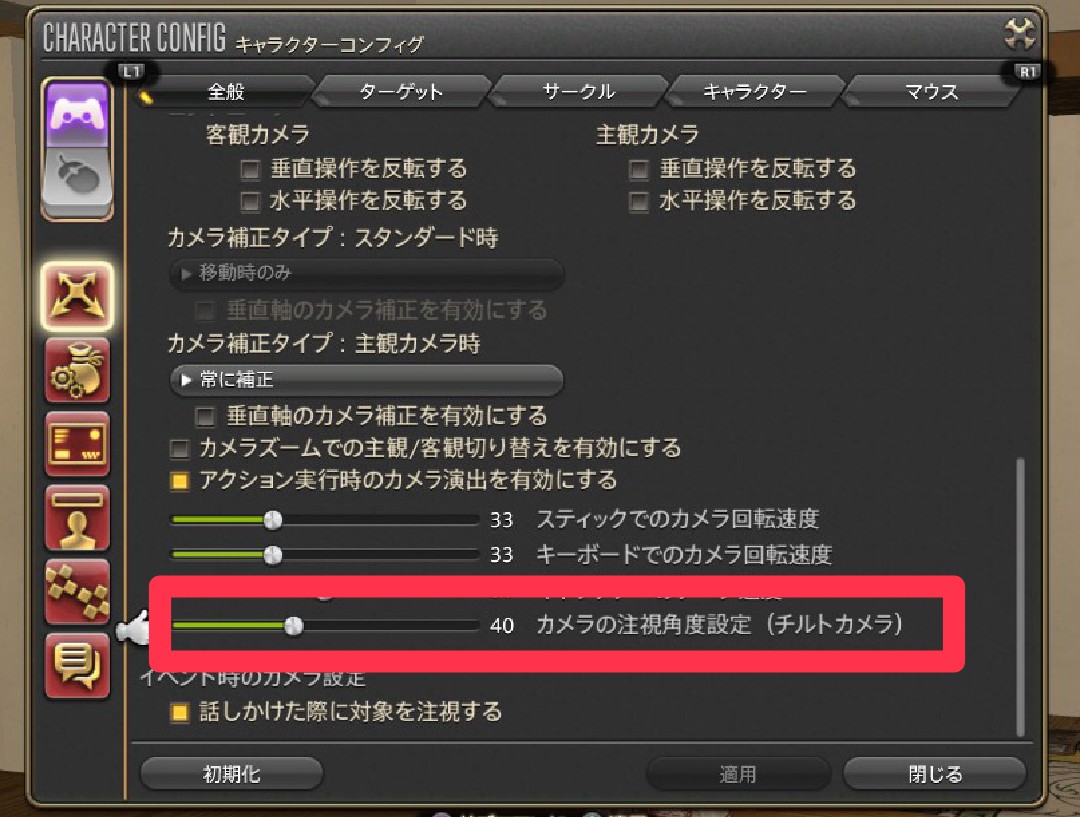The width and height of the screenshot is (1080, 817).
Task: Open the UI window layout settings icon
Action: tap(77, 444)
